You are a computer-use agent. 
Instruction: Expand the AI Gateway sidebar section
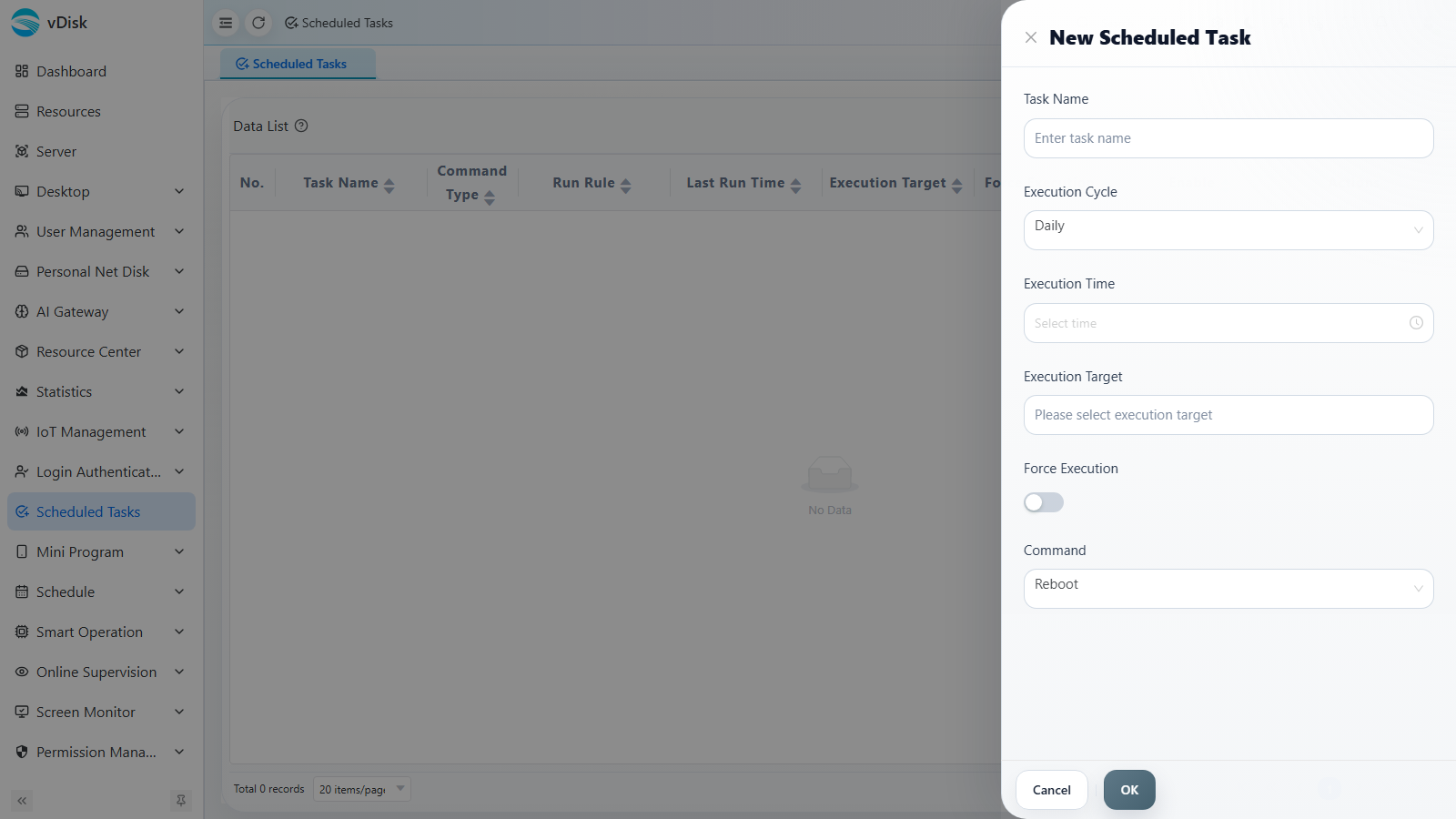tap(100, 311)
